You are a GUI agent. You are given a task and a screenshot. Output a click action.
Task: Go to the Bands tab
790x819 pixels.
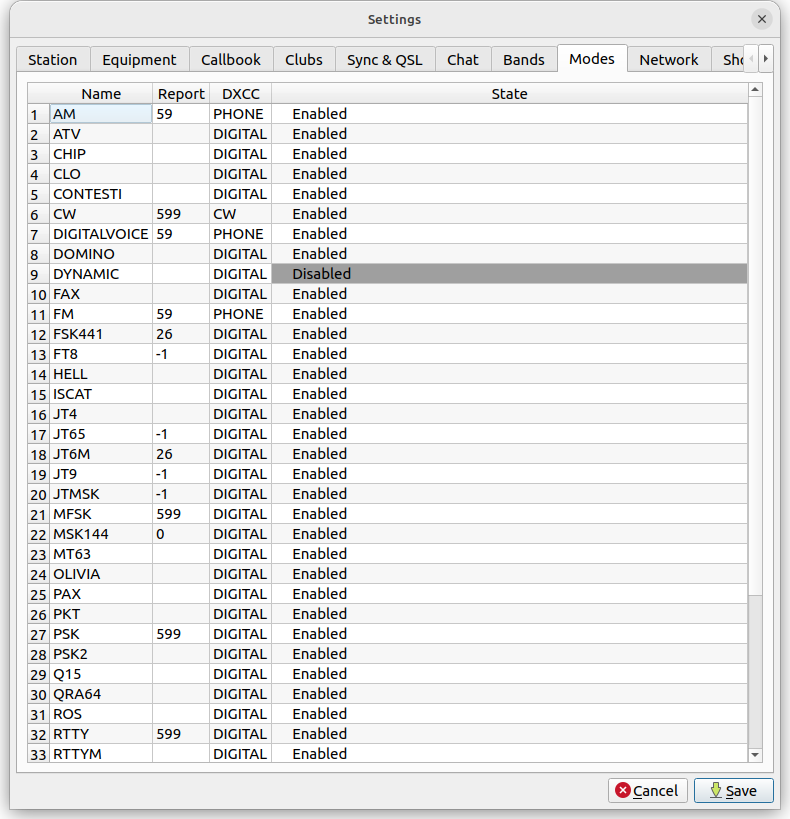(x=524, y=60)
